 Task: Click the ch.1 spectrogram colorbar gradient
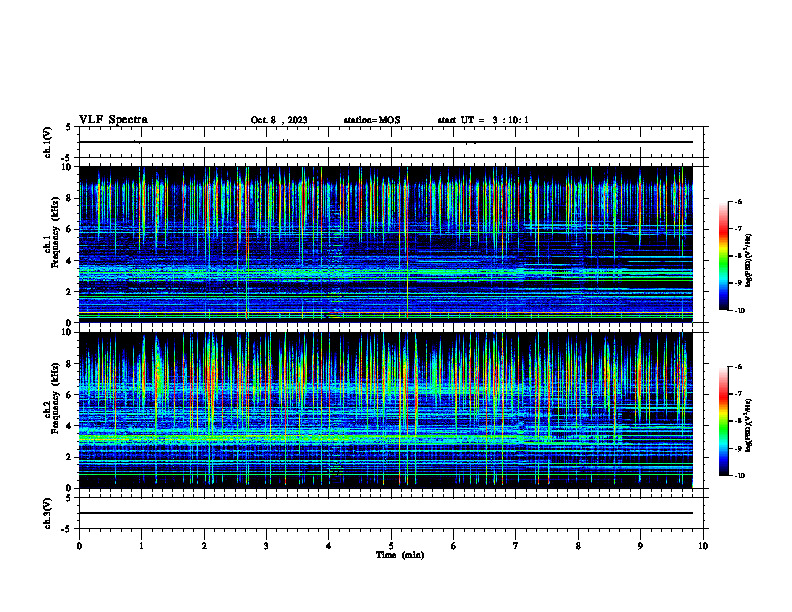[x=723, y=256]
